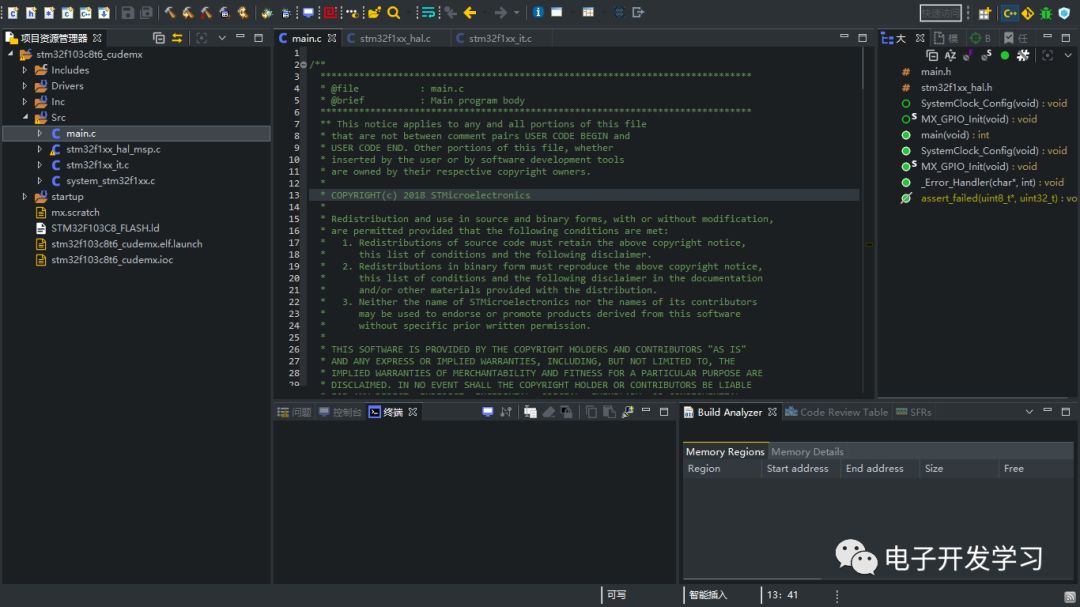
Task: Click the blue information toolbar icon
Action: coord(538,12)
